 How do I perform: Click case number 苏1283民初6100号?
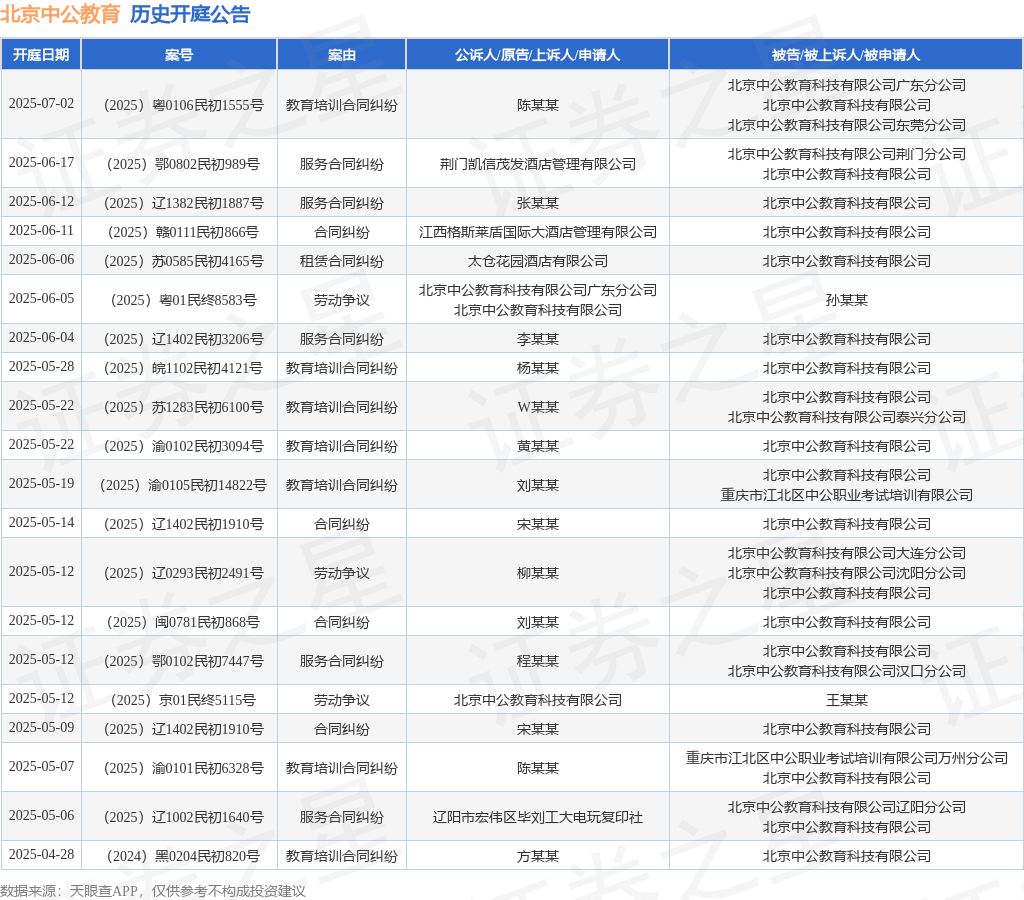184,407
